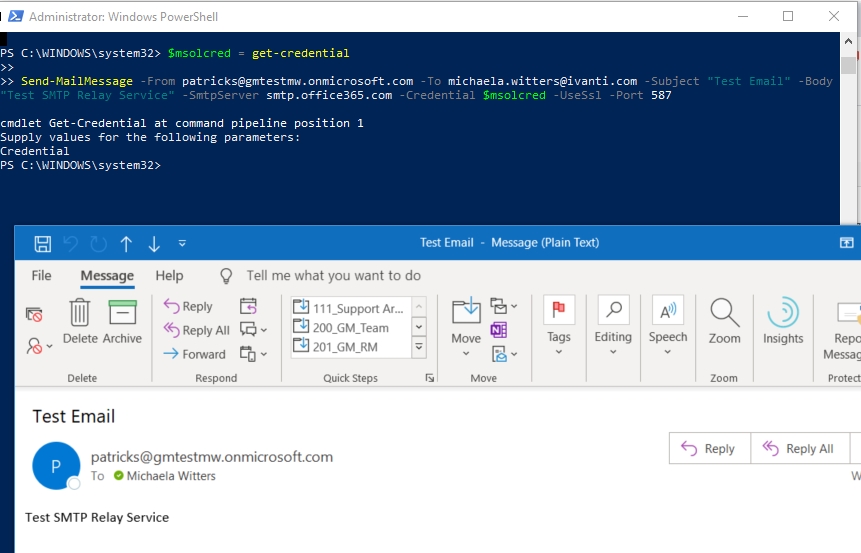The image size is (861, 553).
Task: Delete the Test Email message
Action: tap(80, 321)
